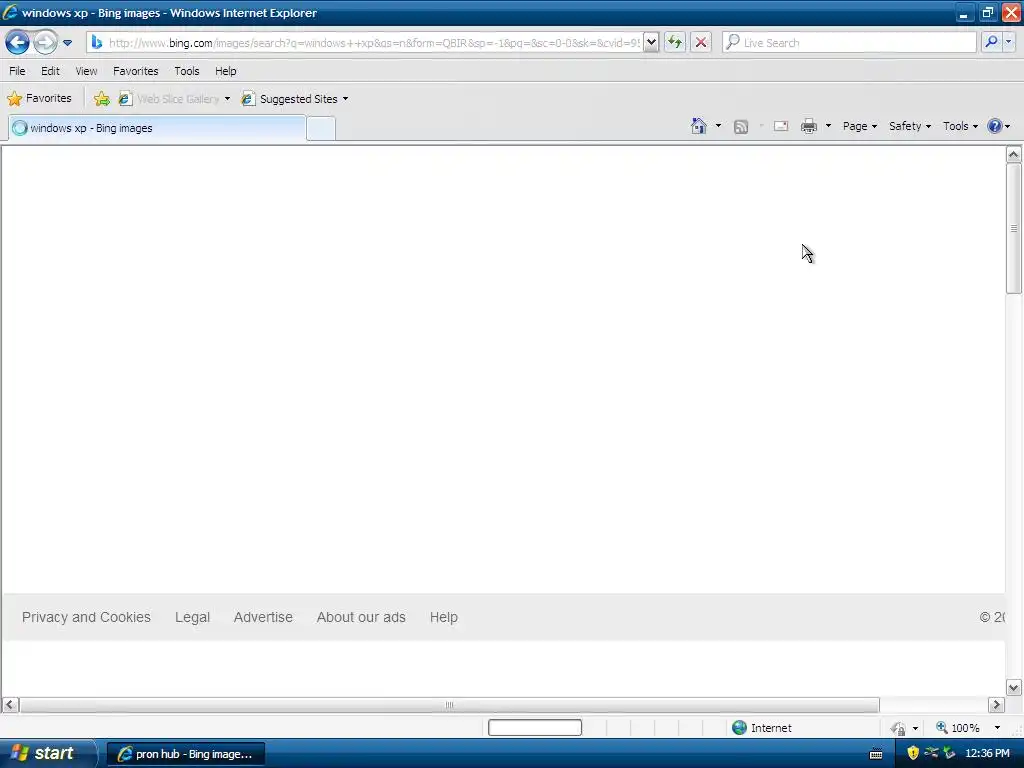1024x768 pixels.
Task: Click the network connection tray icon
Action: [x=931, y=753]
